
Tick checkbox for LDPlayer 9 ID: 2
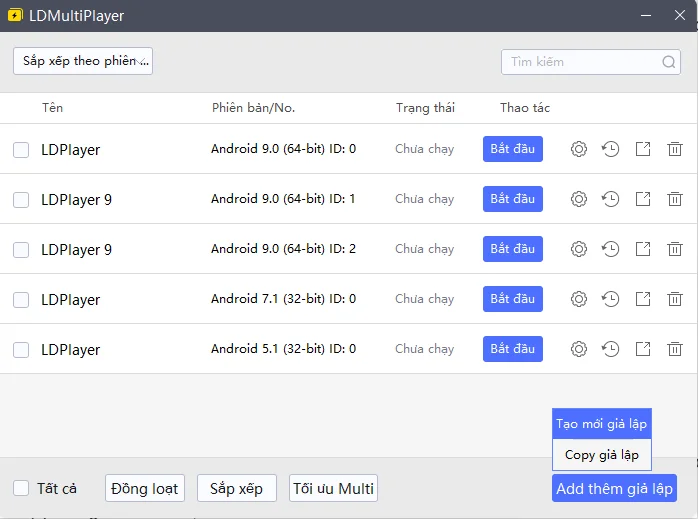(x=21, y=250)
